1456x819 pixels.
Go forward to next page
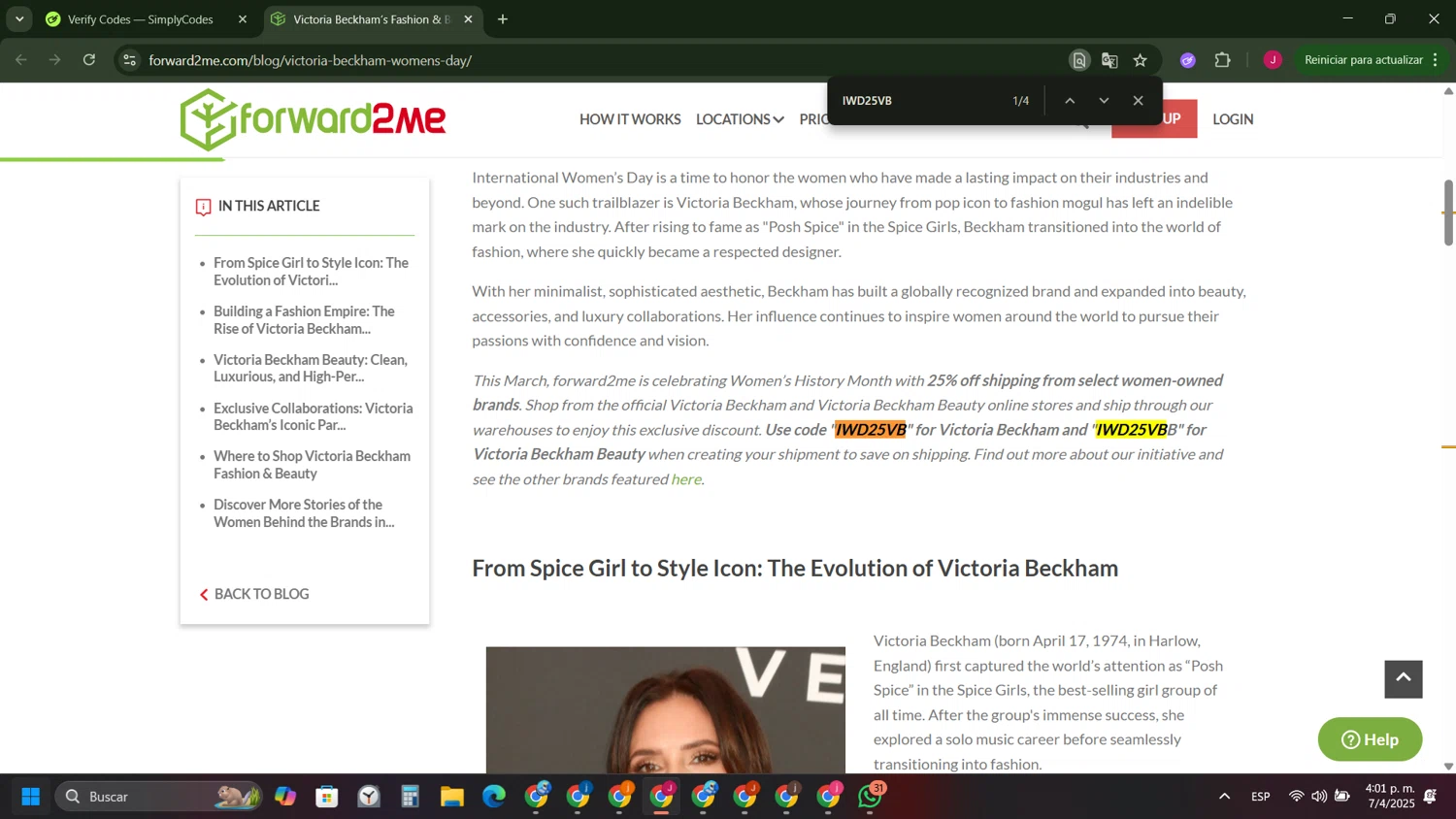click(x=55, y=60)
